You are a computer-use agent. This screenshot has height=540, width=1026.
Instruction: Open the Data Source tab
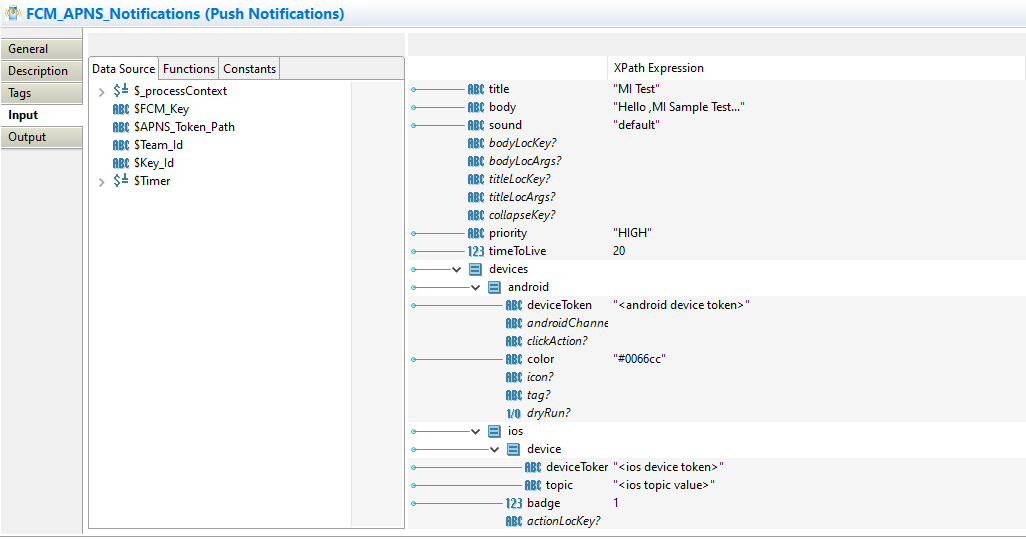tap(124, 69)
